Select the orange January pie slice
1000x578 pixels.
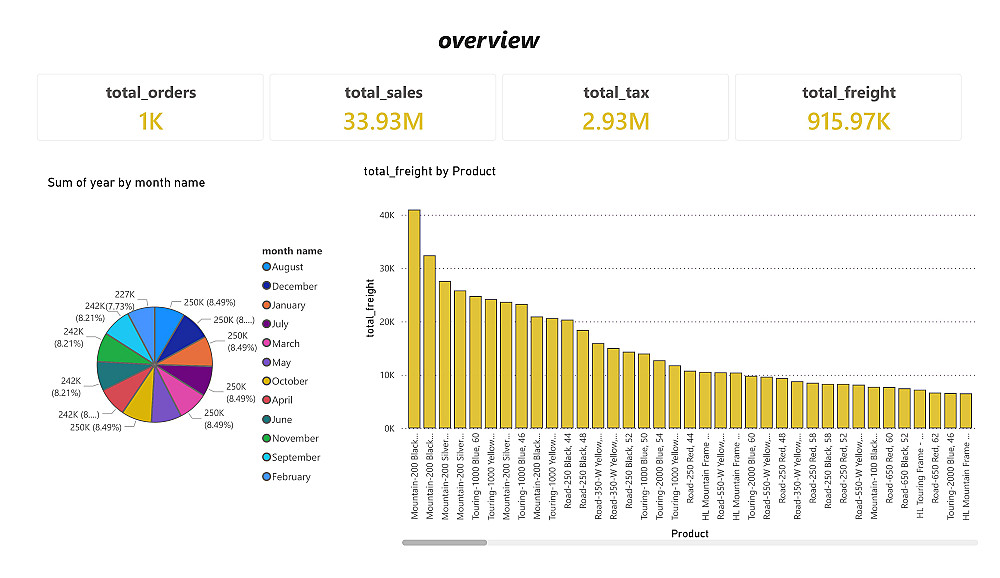point(196,353)
